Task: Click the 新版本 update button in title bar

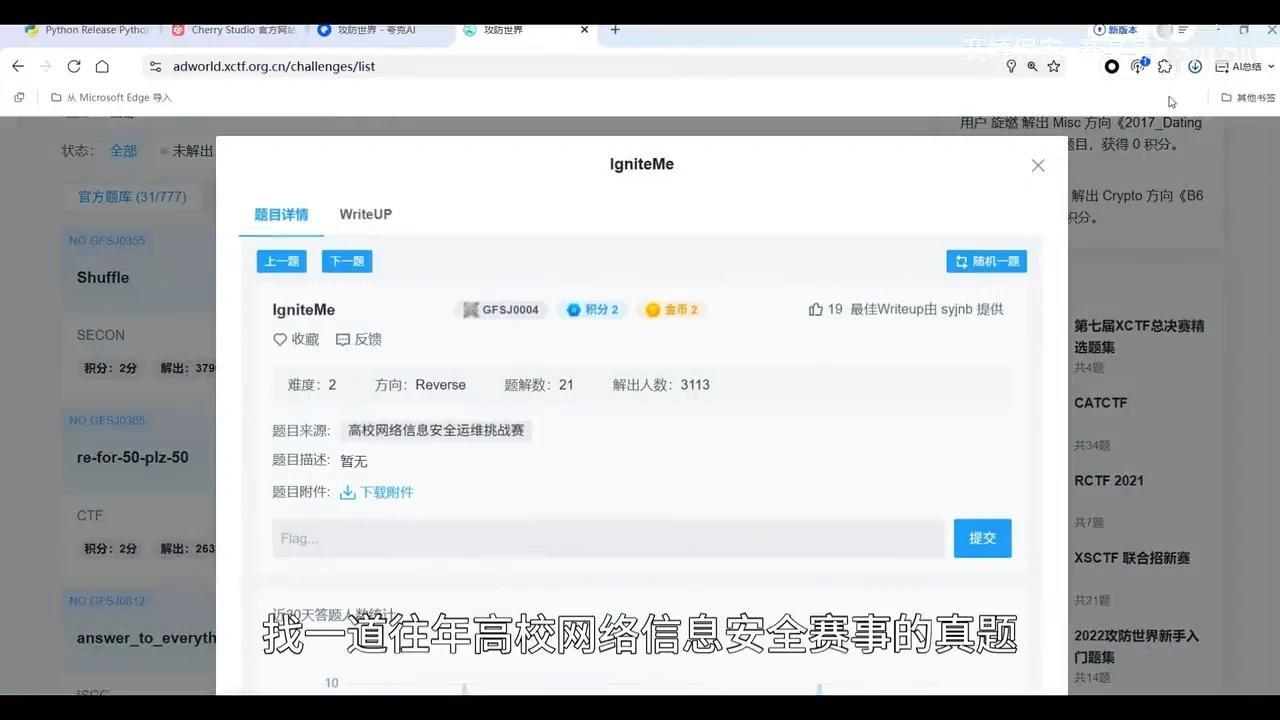Action: click(1115, 30)
